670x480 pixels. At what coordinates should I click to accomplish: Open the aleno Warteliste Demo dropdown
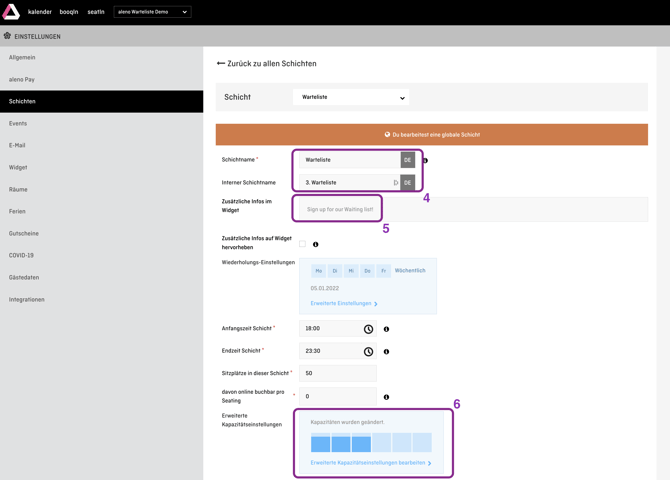pos(153,12)
